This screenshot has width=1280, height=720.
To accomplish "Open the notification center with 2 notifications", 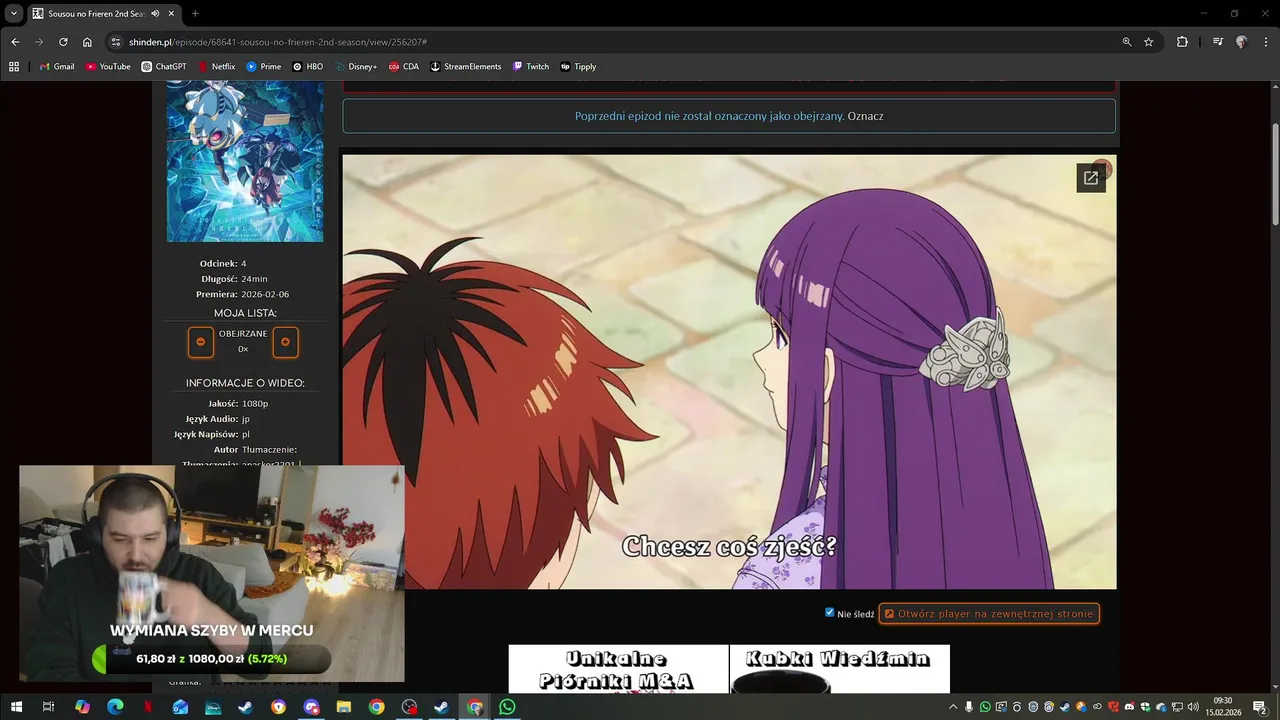I will (1260, 707).
